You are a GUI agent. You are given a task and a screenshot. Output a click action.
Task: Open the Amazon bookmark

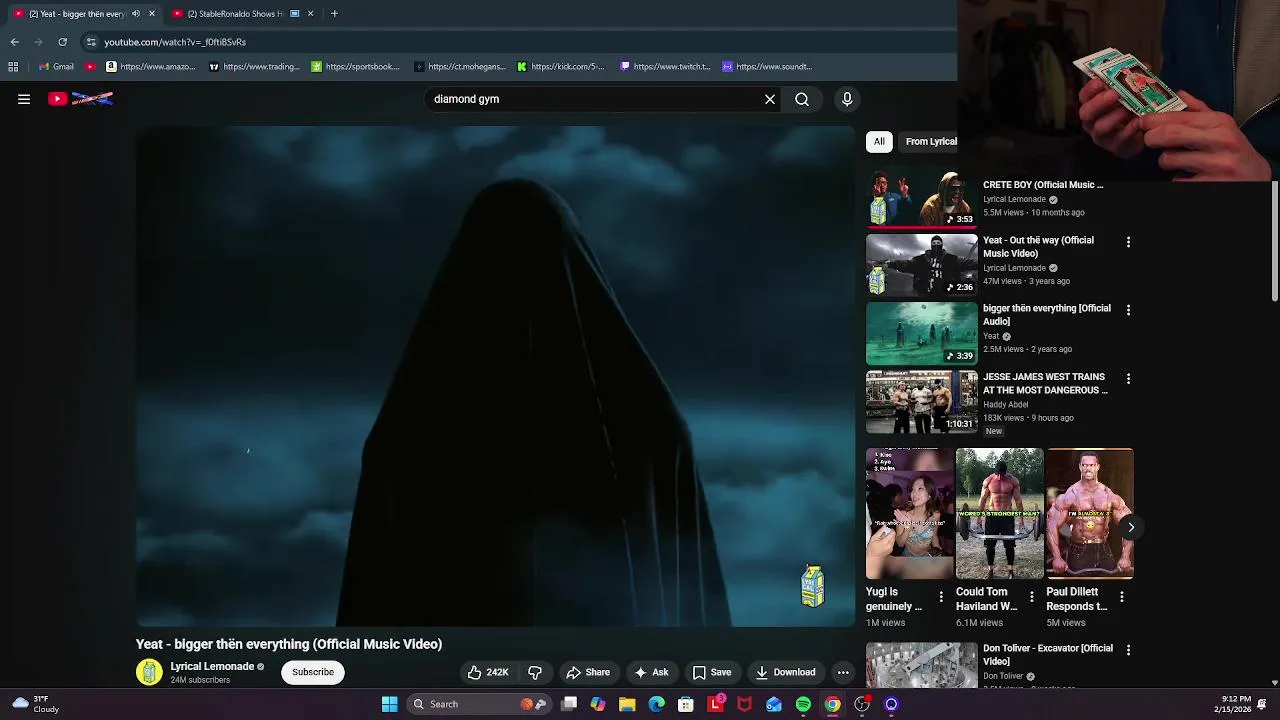pos(150,67)
